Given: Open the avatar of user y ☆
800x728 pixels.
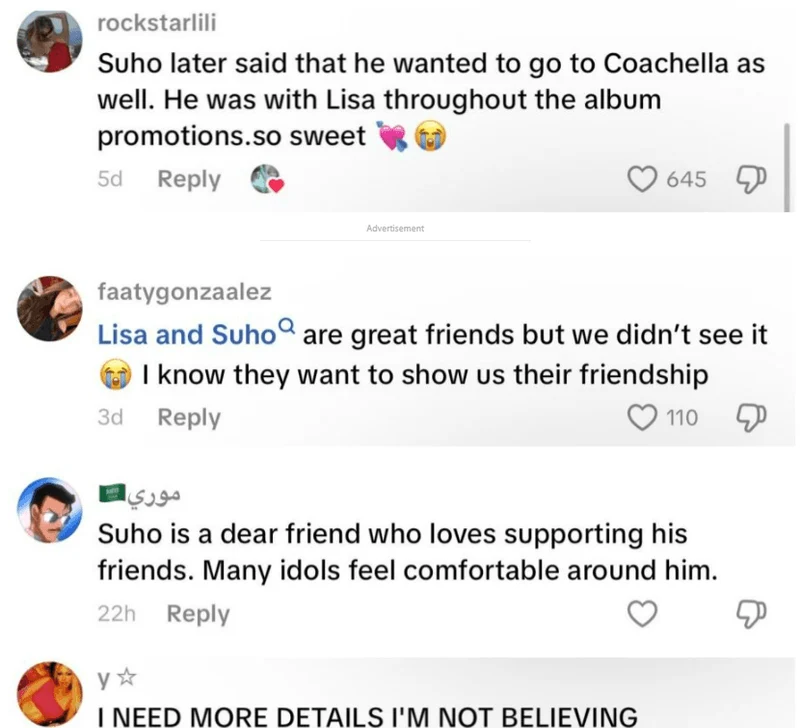Looking at the screenshot, I should pos(47,695).
